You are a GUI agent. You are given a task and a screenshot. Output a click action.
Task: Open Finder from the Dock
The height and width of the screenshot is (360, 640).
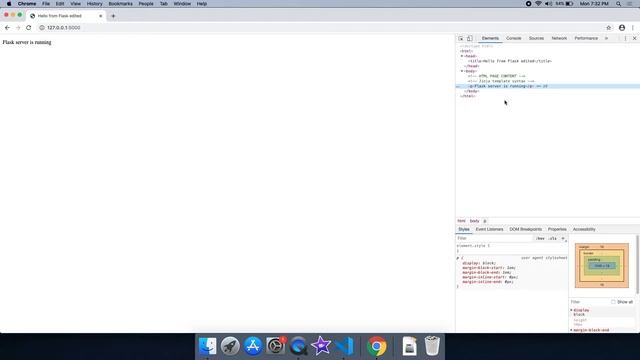pos(207,346)
